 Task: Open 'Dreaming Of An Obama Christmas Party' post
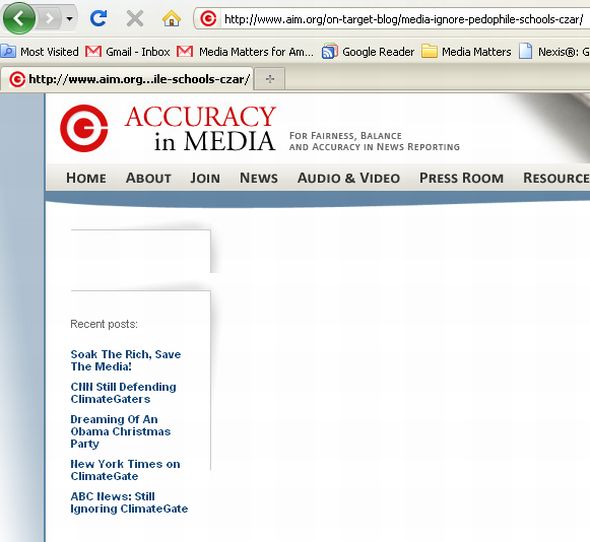pyautogui.click(x=120, y=431)
